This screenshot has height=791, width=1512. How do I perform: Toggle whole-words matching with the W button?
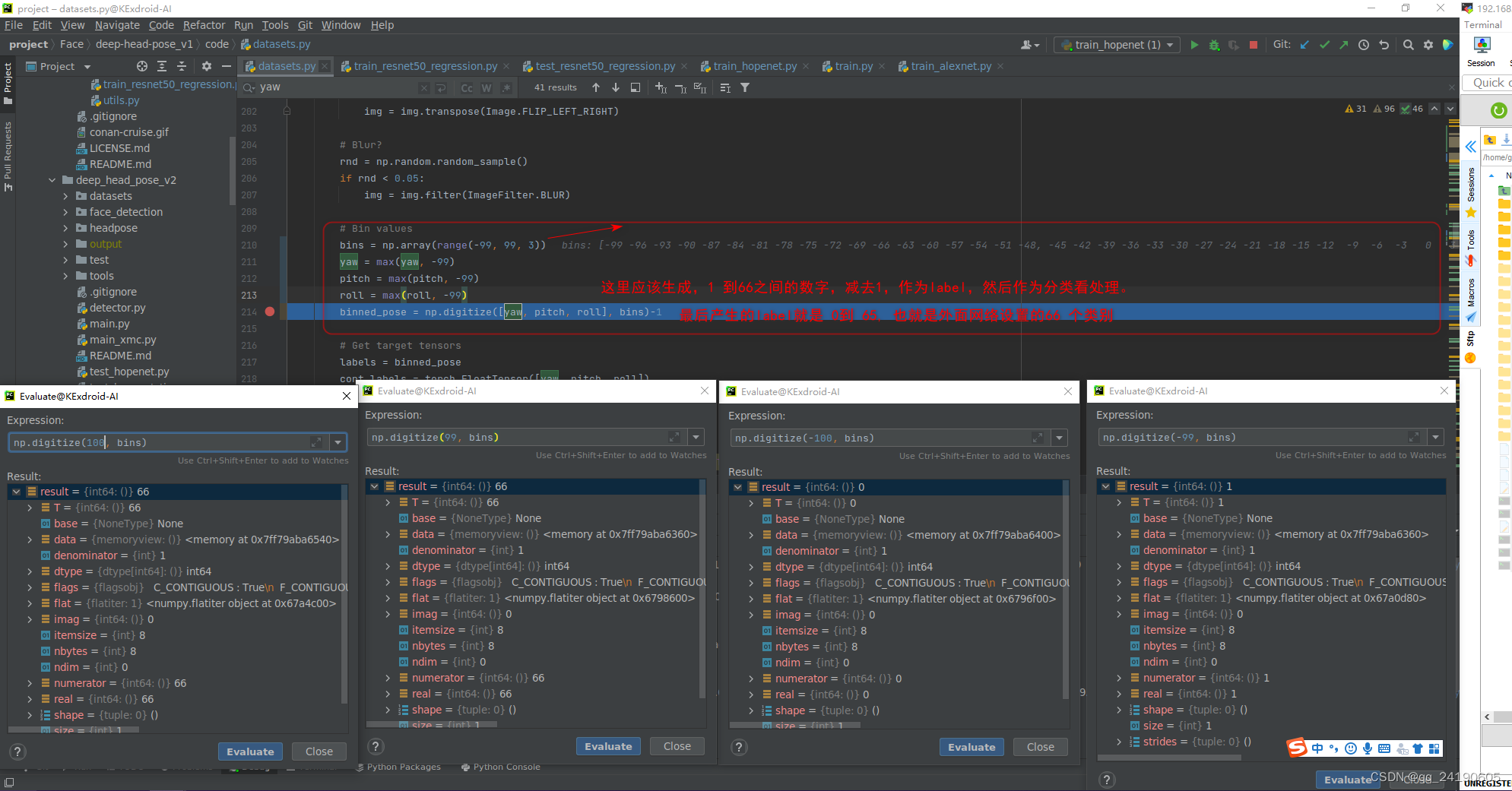pyautogui.click(x=487, y=87)
